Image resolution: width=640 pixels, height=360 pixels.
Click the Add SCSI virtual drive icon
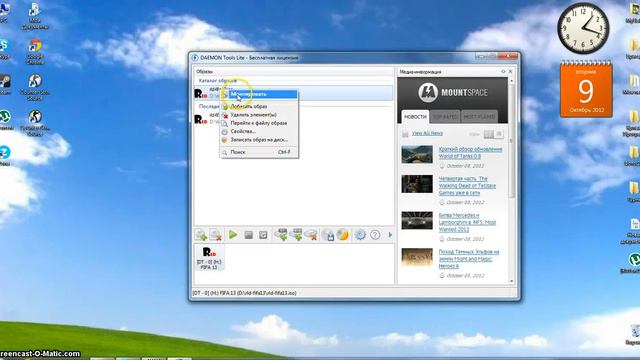coord(296,235)
